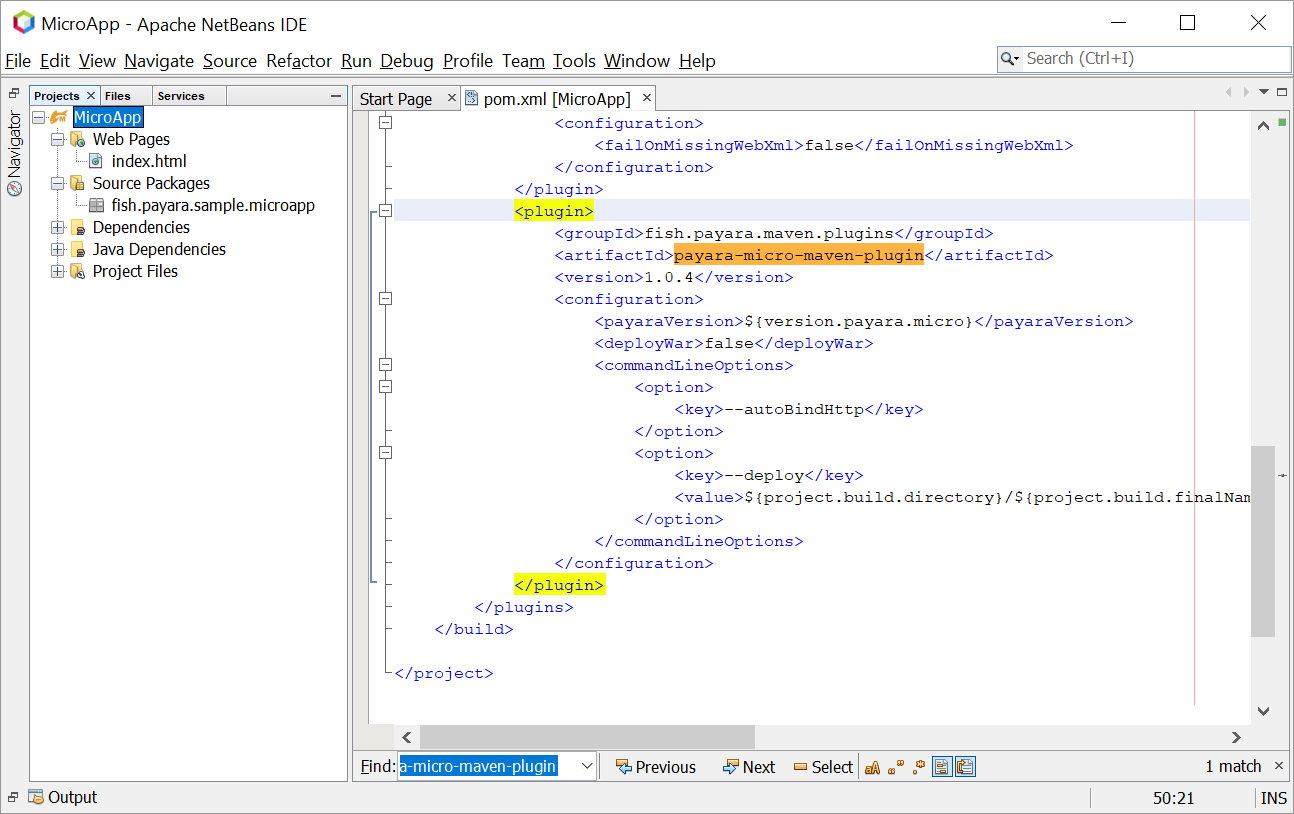This screenshot has height=814, width=1294.
Task: Expand the Project Files node
Action: pos(58,272)
